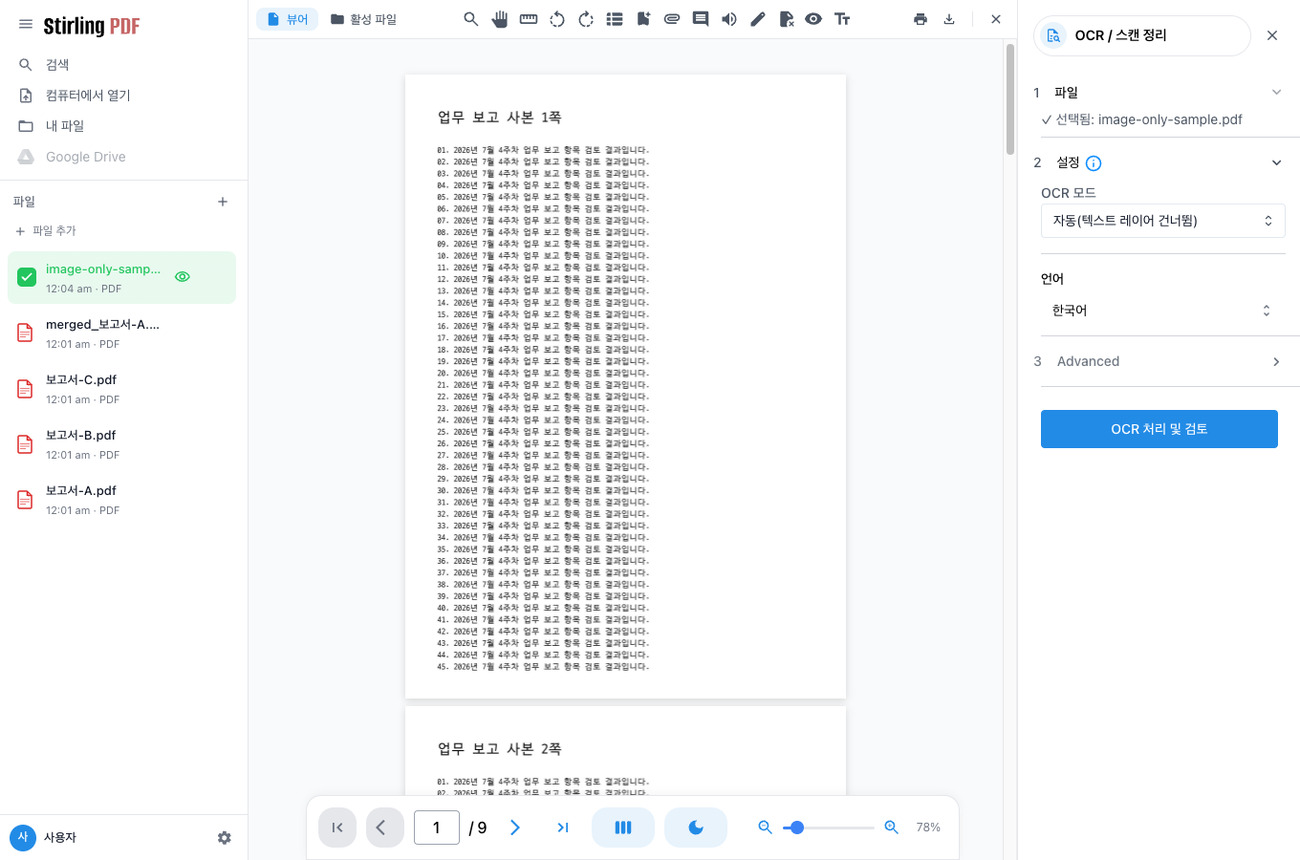Uncheck the image-only-sample file checkbox
This screenshot has width=1300, height=860.
tap(27, 277)
